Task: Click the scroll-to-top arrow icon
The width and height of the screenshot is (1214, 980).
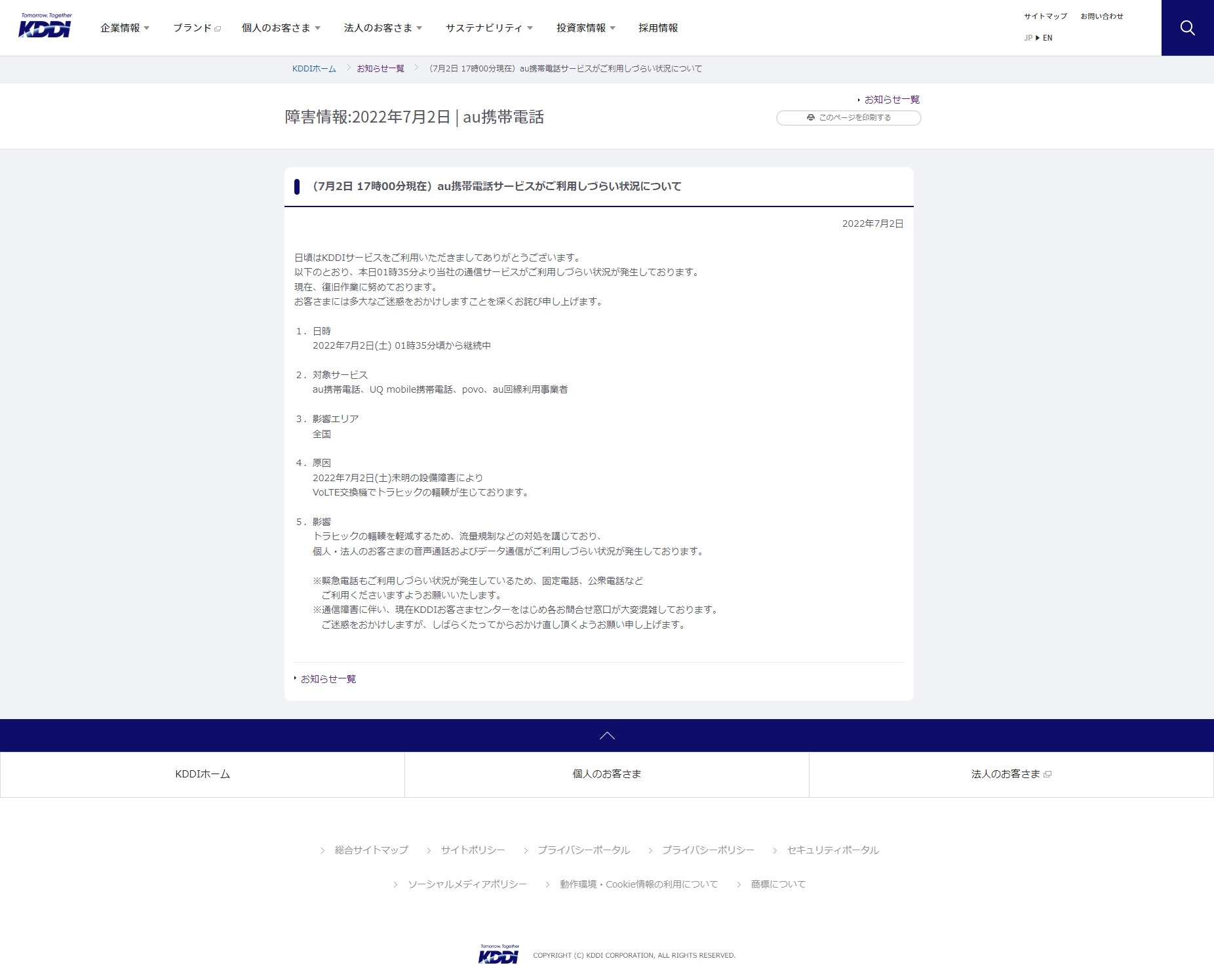Action: 607,735
